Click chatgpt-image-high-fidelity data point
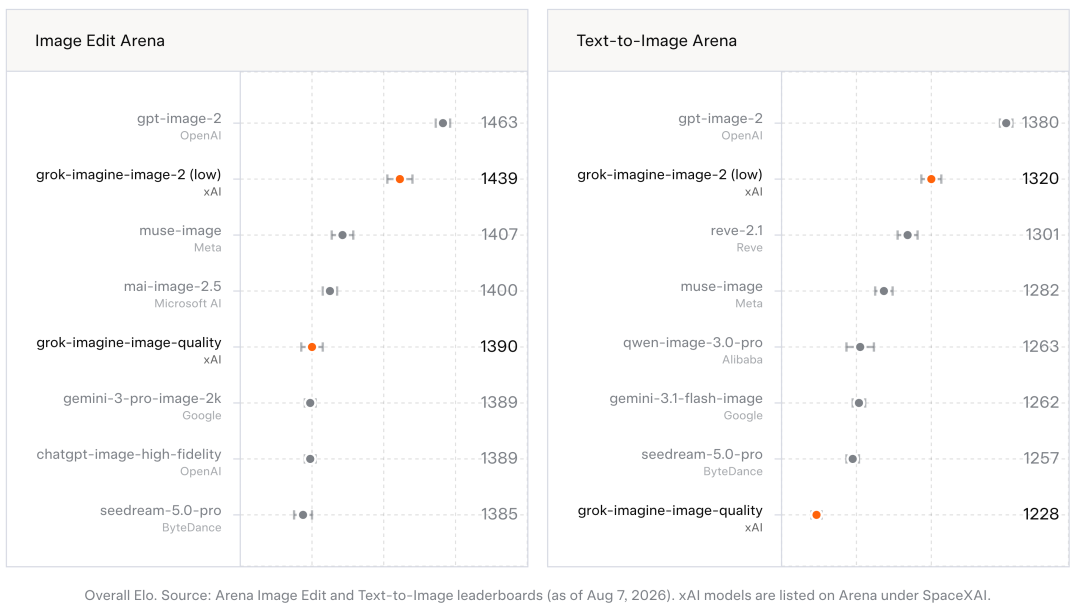Viewport: 1080px width, 611px height. [x=310, y=459]
